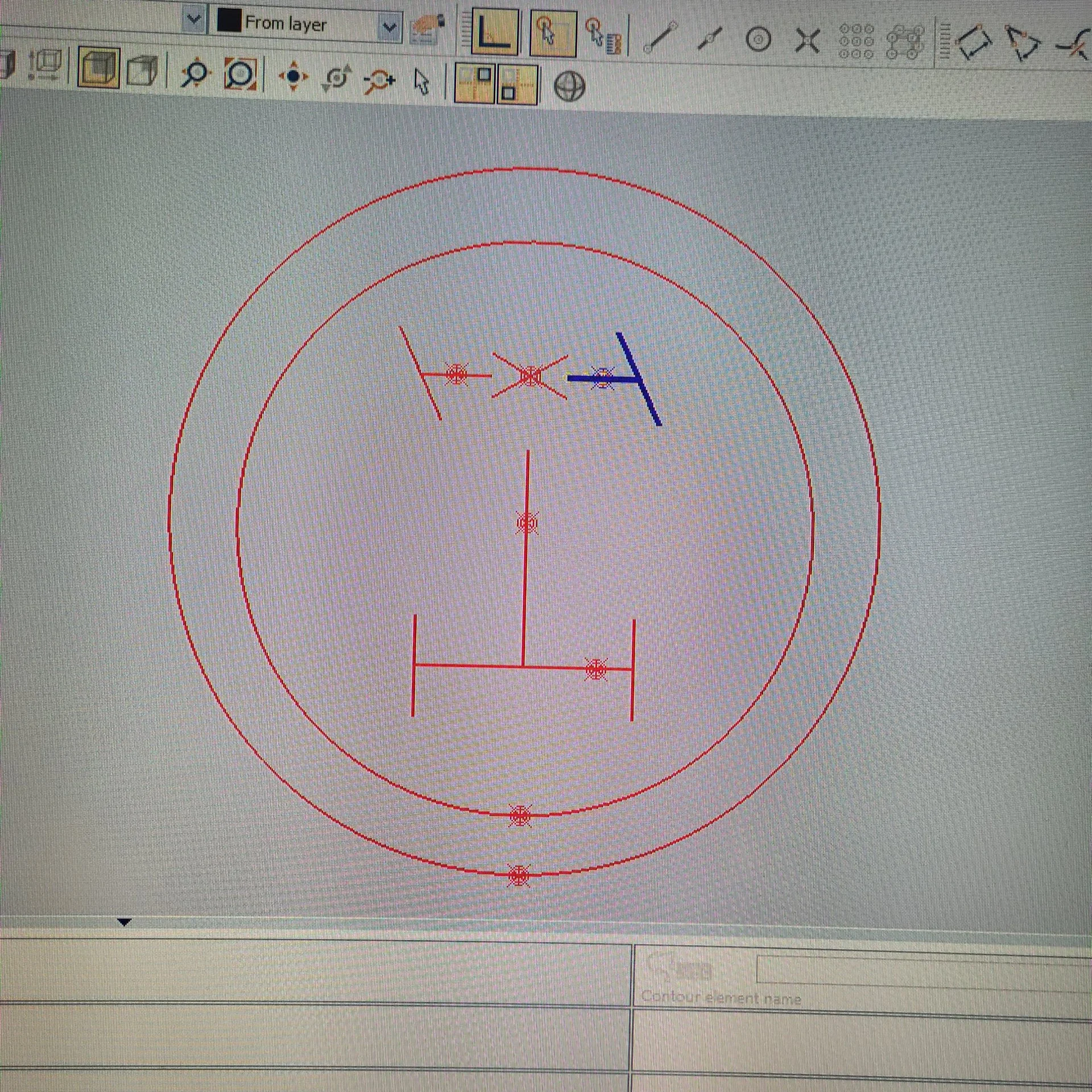Select the rotated rectangle tool

[975, 43]
